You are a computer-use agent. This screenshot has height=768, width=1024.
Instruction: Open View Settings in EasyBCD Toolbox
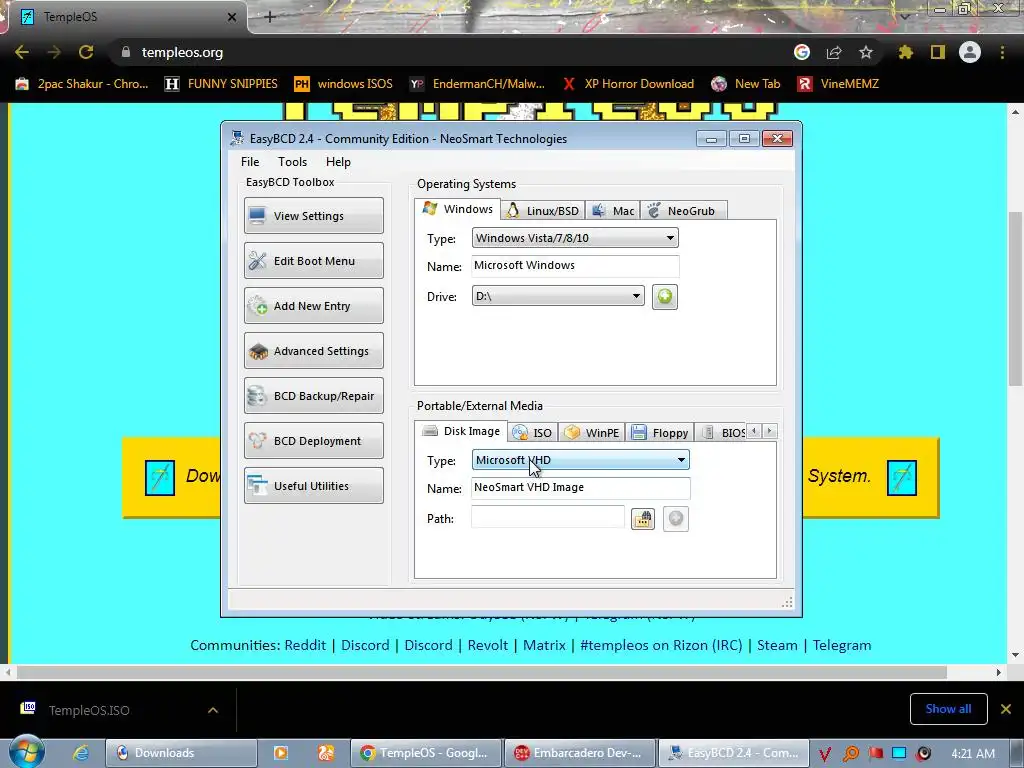pos(313,216)
